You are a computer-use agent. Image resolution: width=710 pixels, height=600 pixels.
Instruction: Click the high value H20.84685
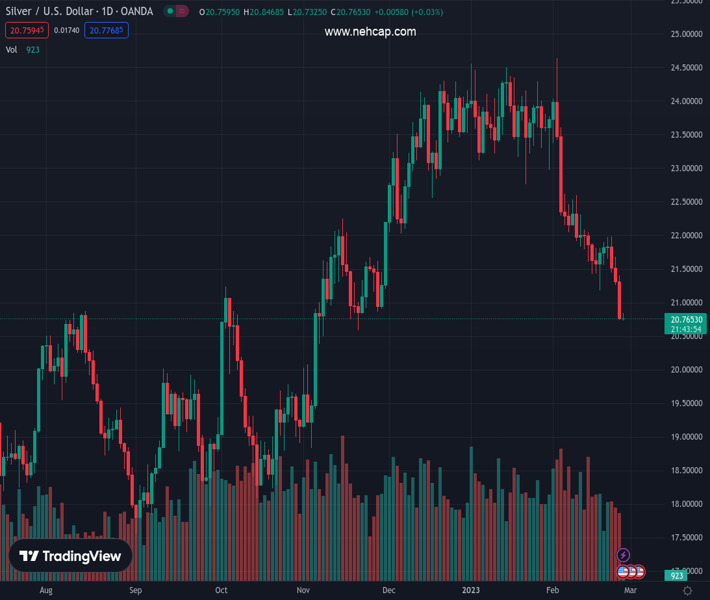pos(263,12)
